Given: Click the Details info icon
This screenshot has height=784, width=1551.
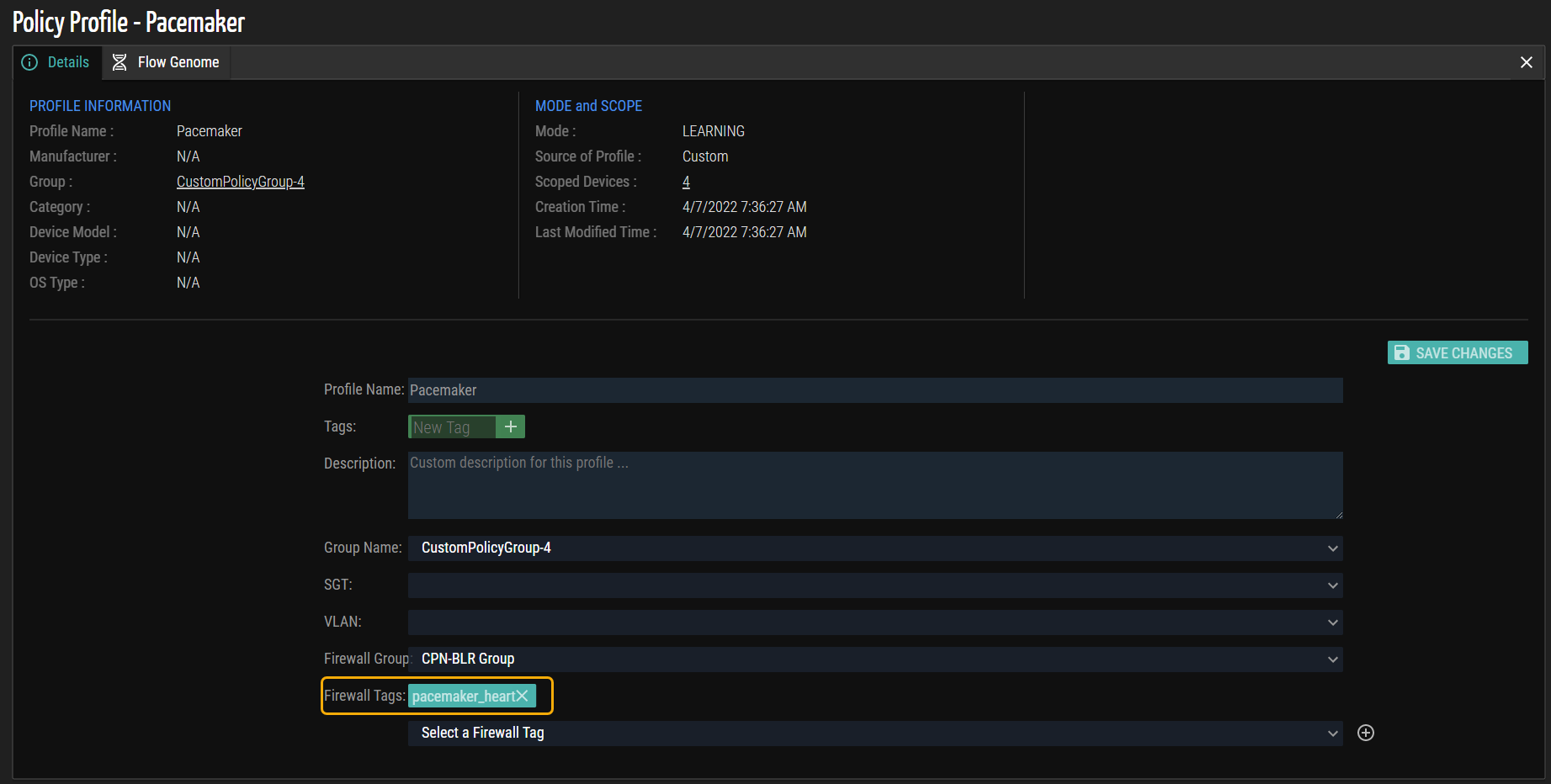Looking at the screenshot, I should pyautogui.click(x=29, y=62).
